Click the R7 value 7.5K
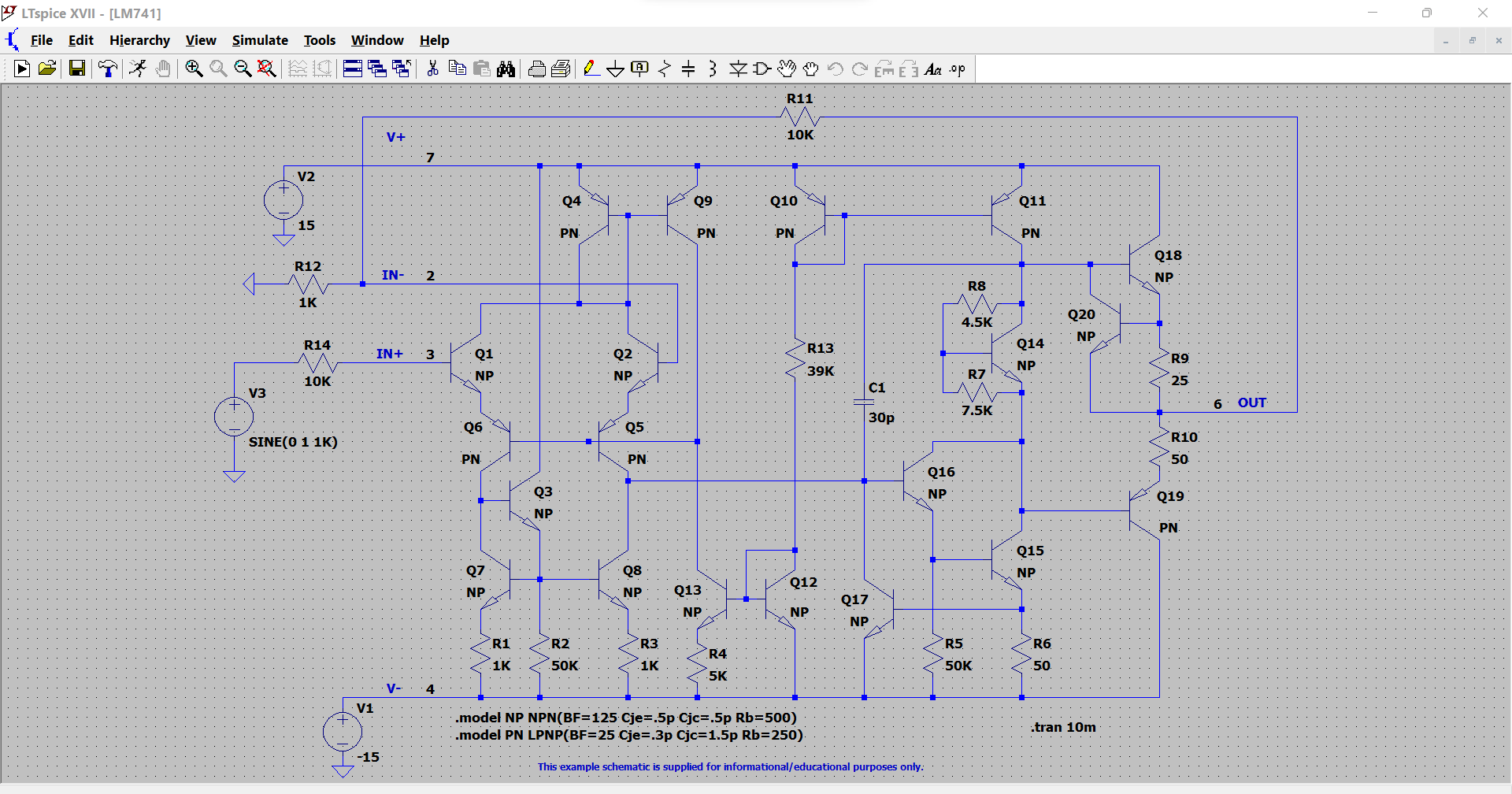The image size is (1512, 794). (977, 410)
